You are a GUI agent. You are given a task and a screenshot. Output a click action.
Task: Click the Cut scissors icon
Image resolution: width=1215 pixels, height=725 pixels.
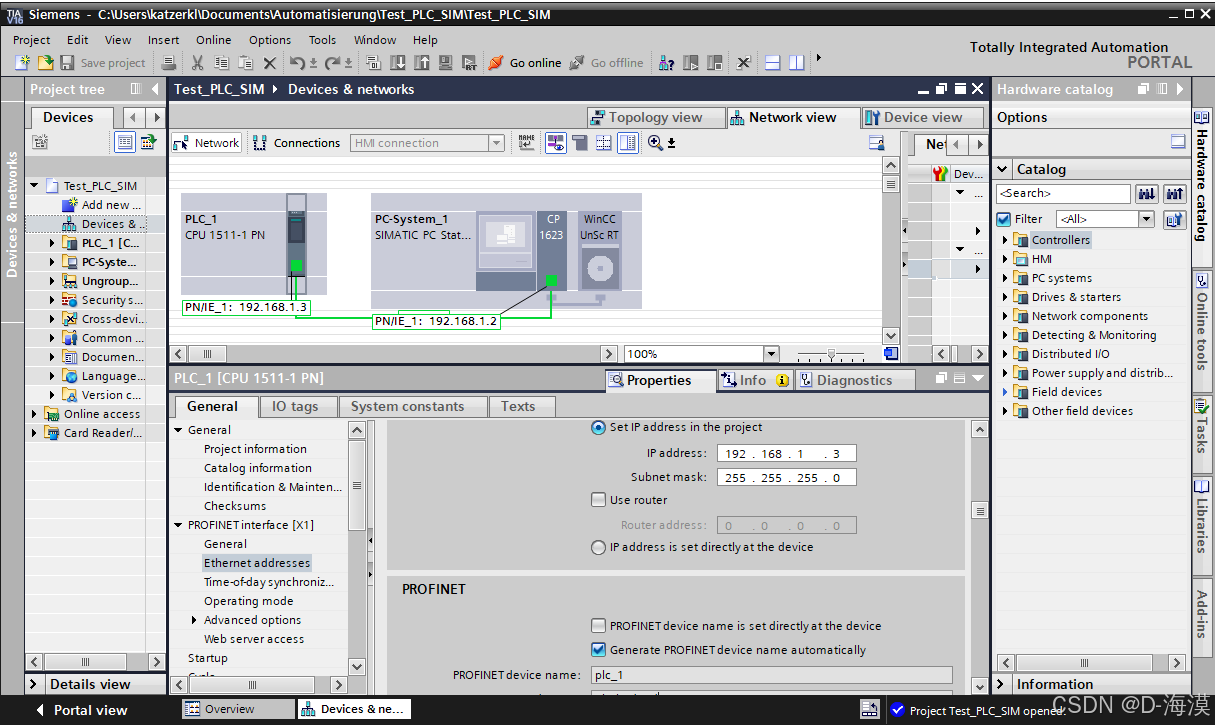pyautogui.click(x=197, y=62)
